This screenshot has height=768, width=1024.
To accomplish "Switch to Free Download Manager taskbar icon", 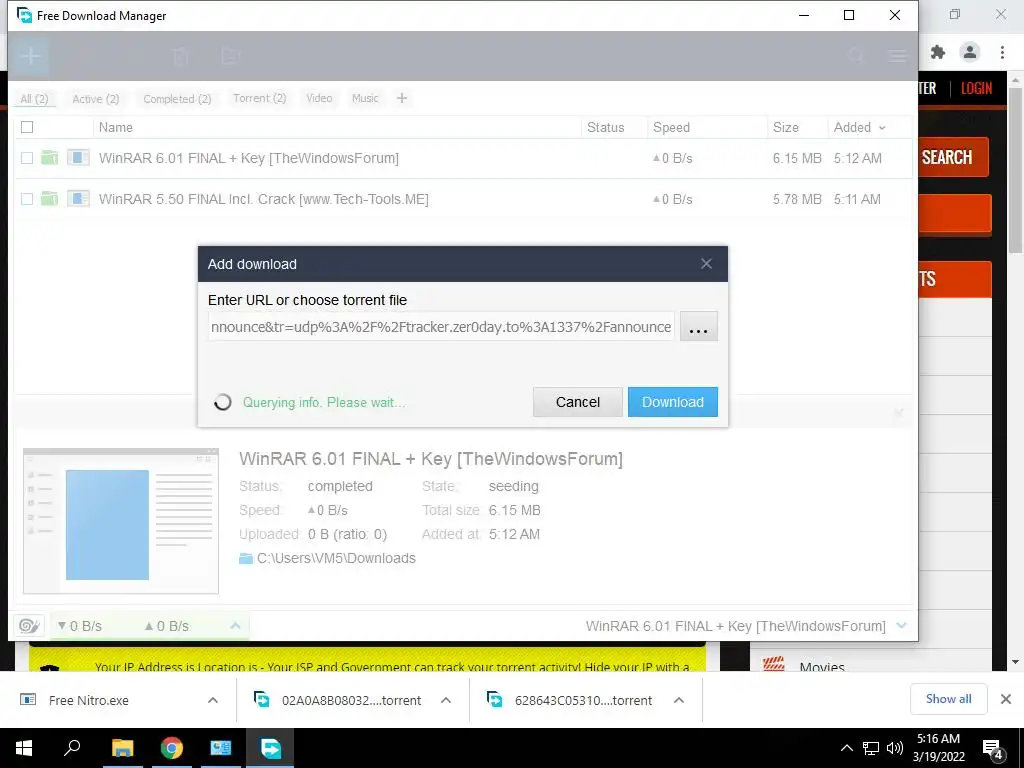I will (x=270, y=748).
